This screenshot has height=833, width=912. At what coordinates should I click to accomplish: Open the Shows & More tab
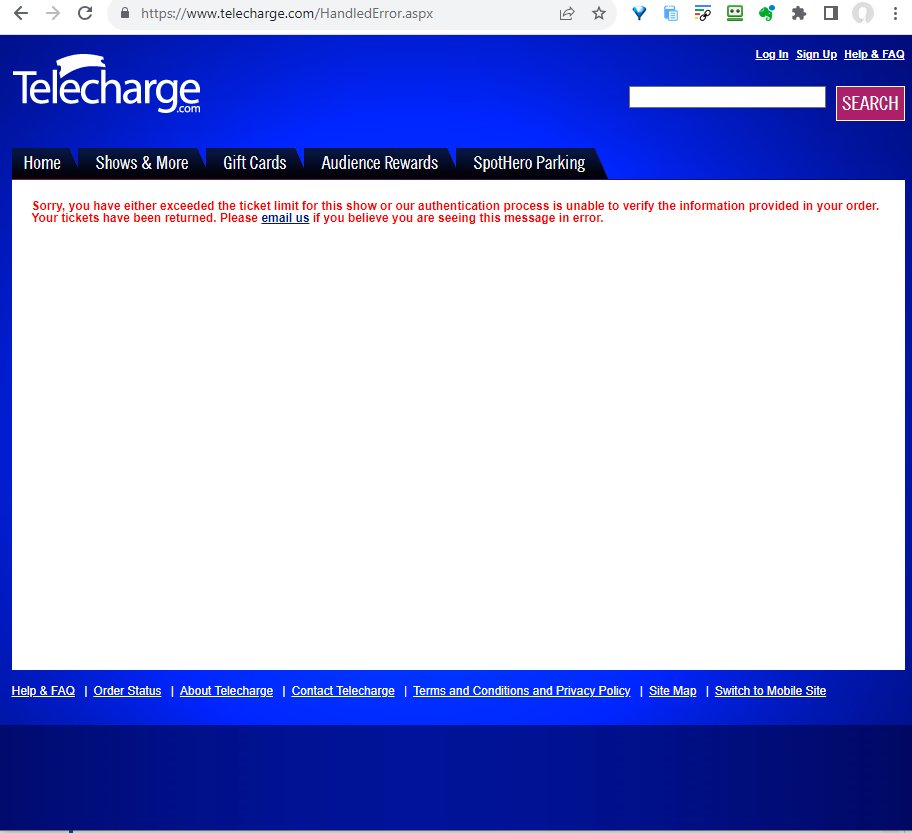141,163
